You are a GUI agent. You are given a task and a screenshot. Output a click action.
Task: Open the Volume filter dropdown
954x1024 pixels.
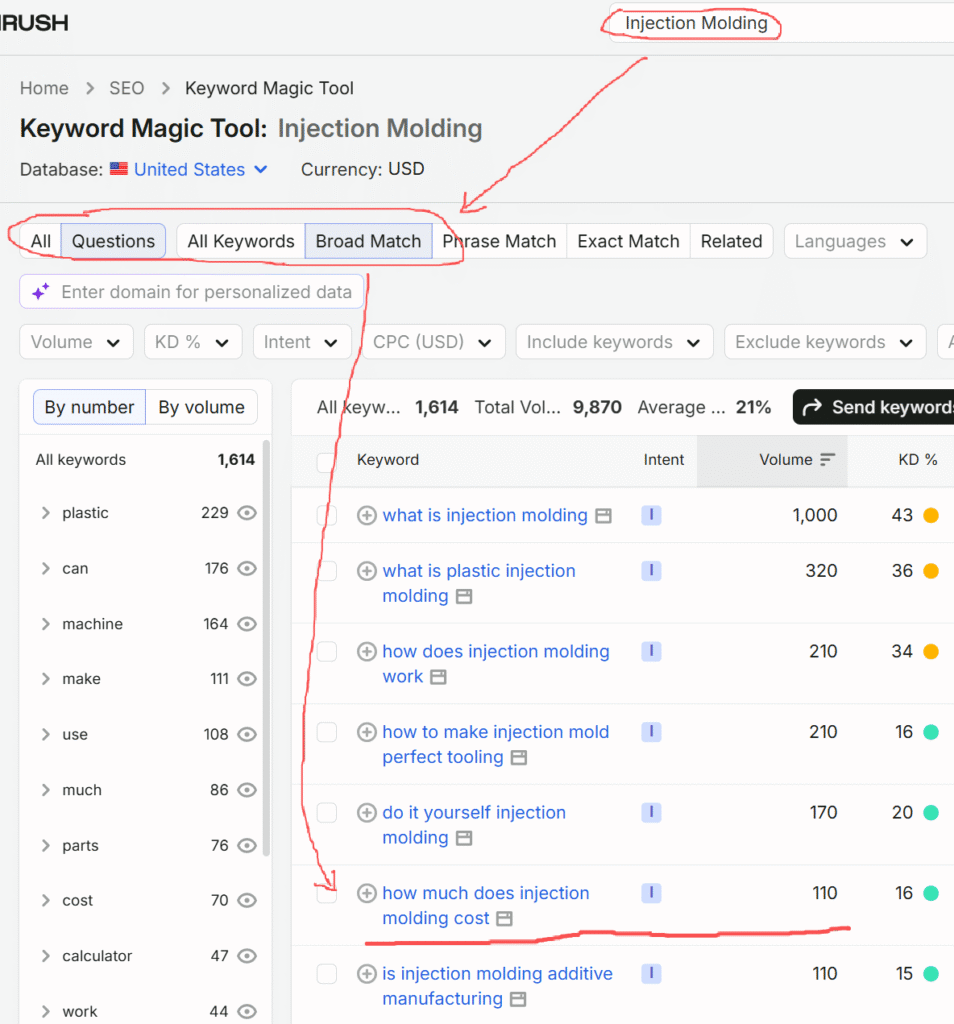(x=76, y=342)
